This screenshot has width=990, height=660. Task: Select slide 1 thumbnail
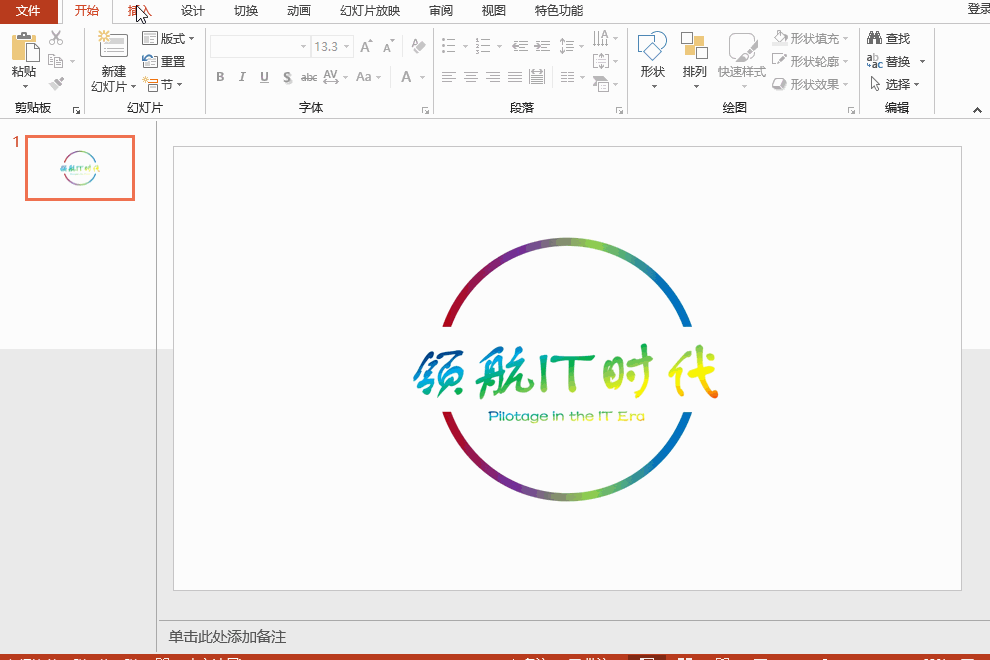coord(80,168)
